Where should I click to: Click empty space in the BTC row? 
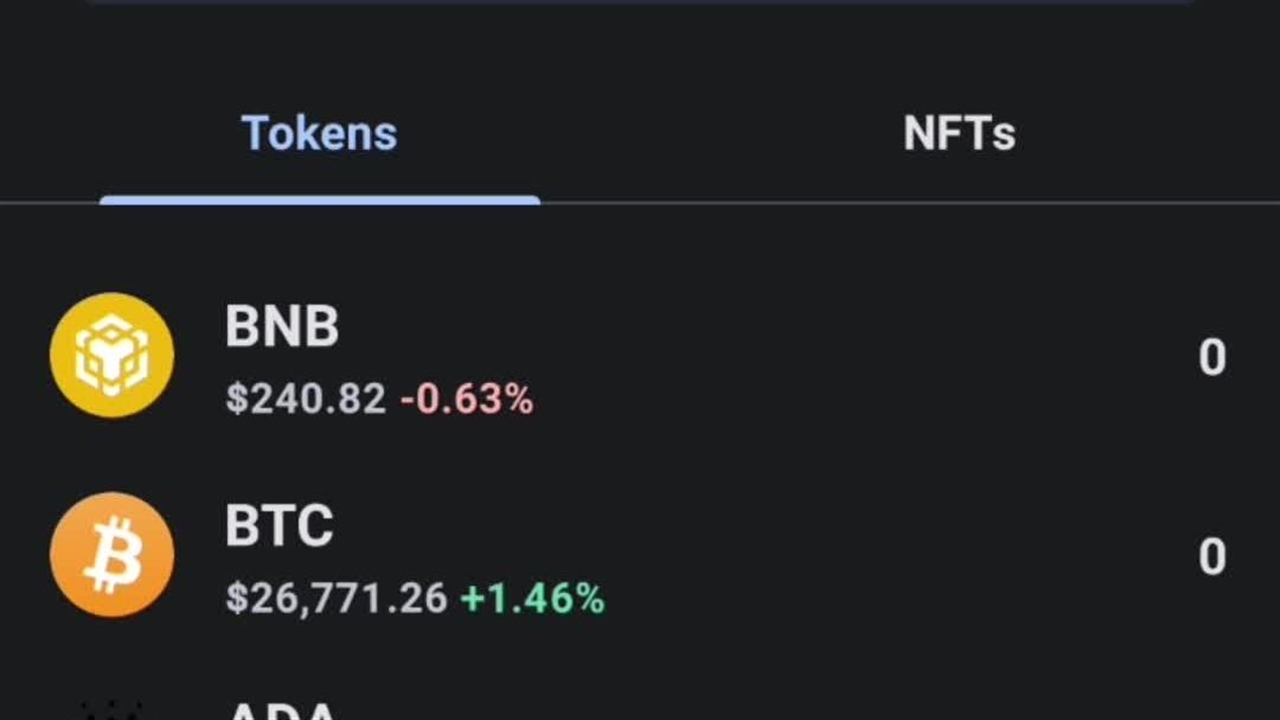click(x=850, y=557)
